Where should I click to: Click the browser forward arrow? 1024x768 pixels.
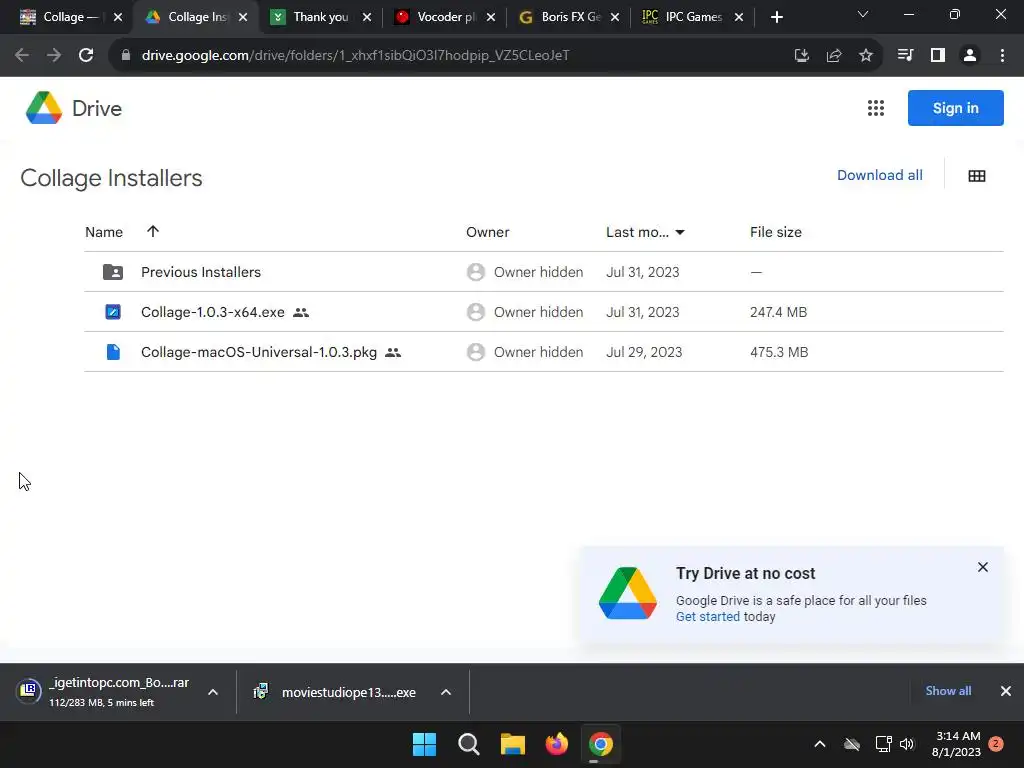[x=54, y=56]
